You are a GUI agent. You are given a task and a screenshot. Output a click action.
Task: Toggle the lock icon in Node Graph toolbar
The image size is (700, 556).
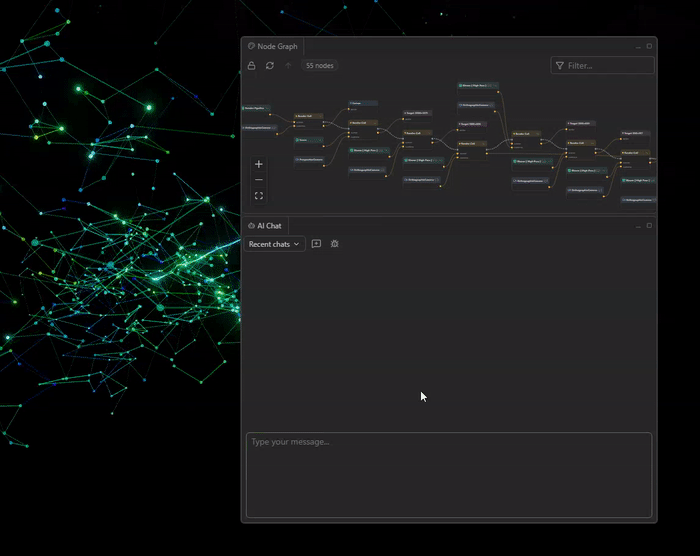pos(251,66)
